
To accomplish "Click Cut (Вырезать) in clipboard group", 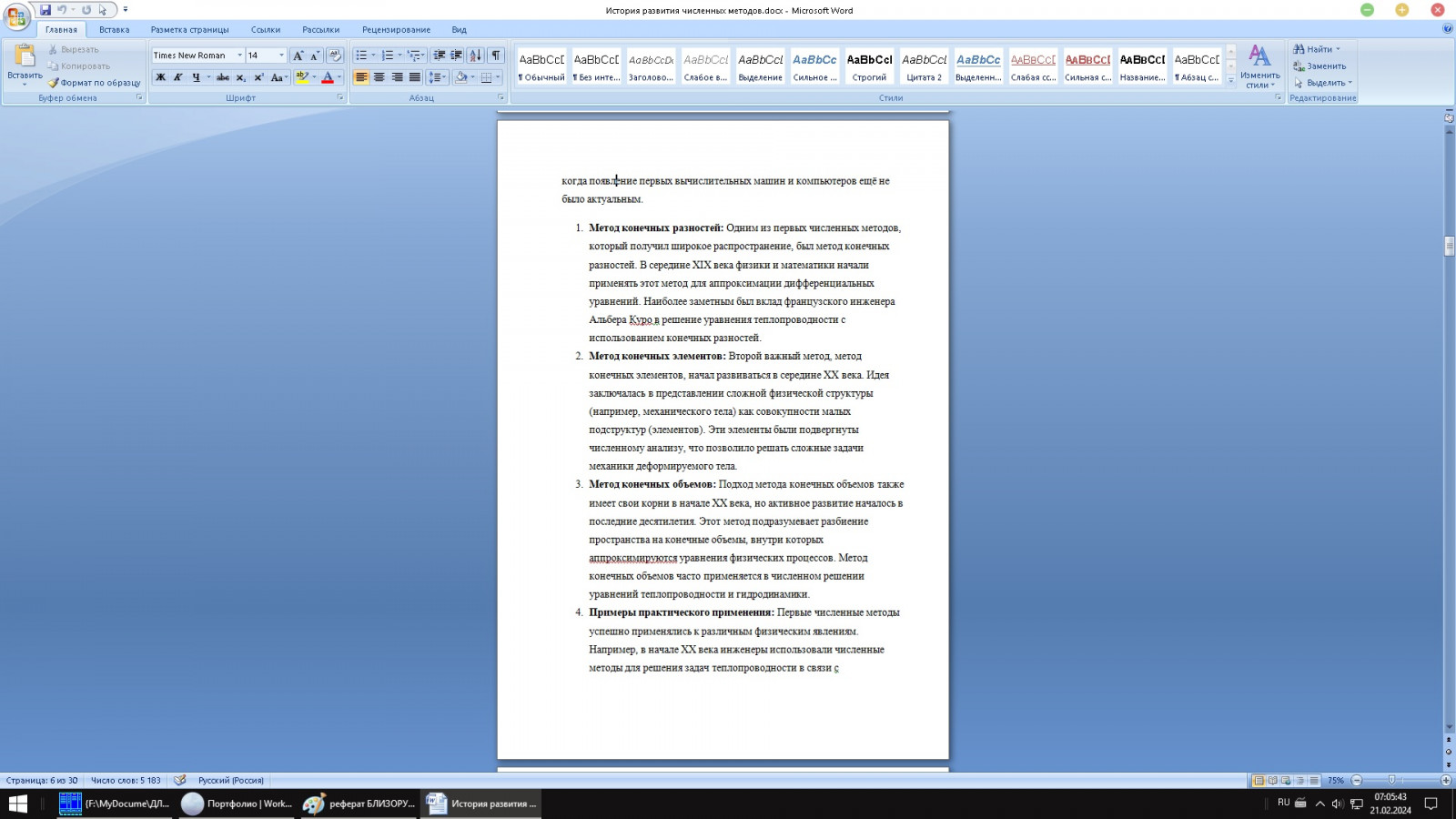I will click(x=73, y=50).
